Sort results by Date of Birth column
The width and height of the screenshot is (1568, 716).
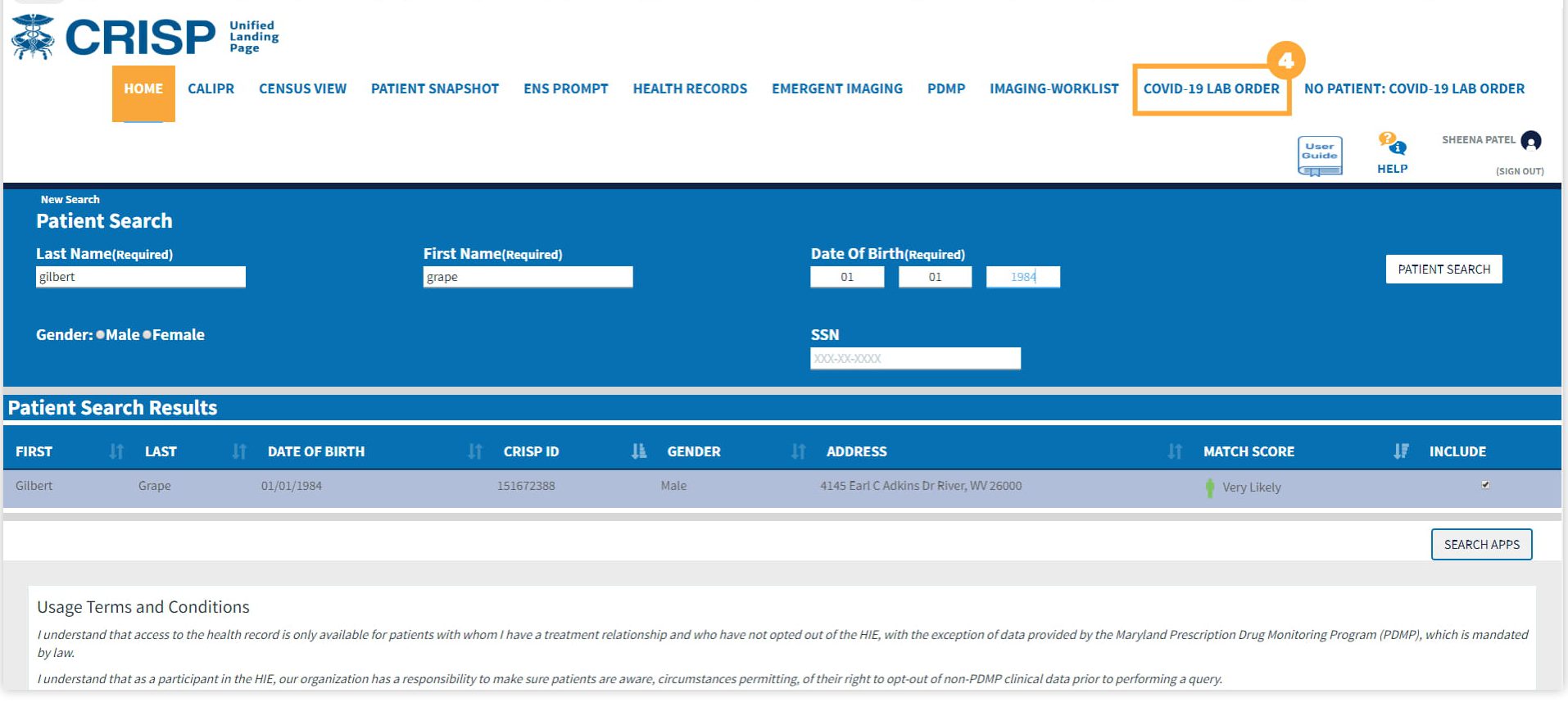pos(475,451)
